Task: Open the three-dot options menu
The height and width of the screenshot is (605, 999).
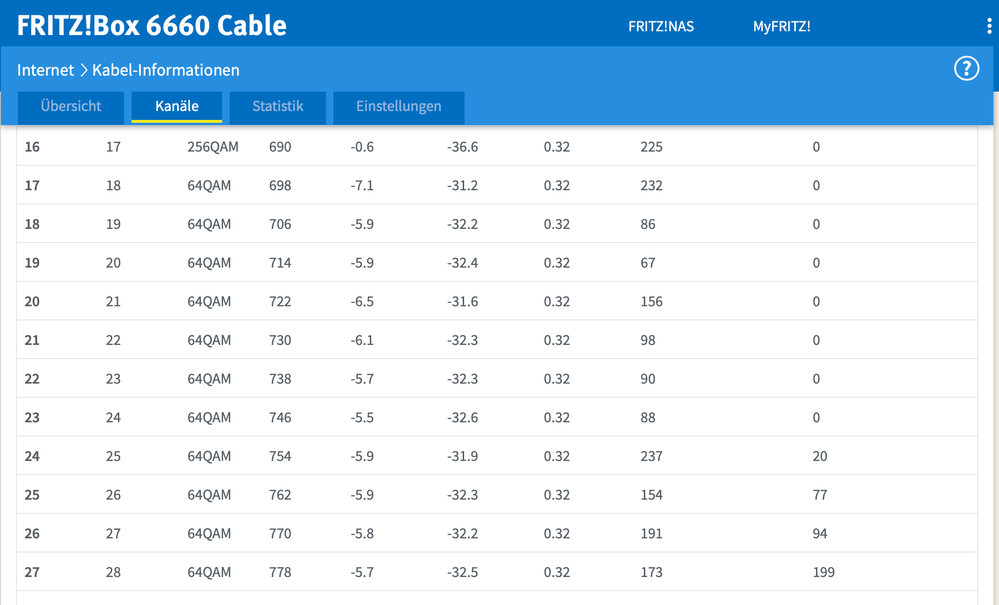Action: click(x=988, y=27)
